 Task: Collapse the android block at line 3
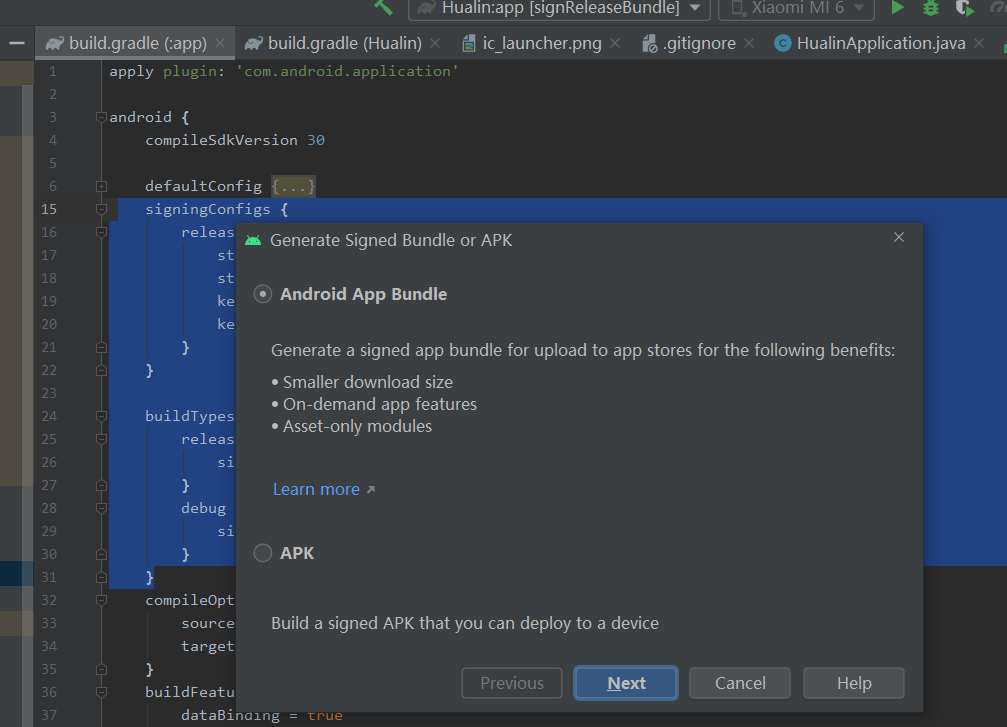101,117
